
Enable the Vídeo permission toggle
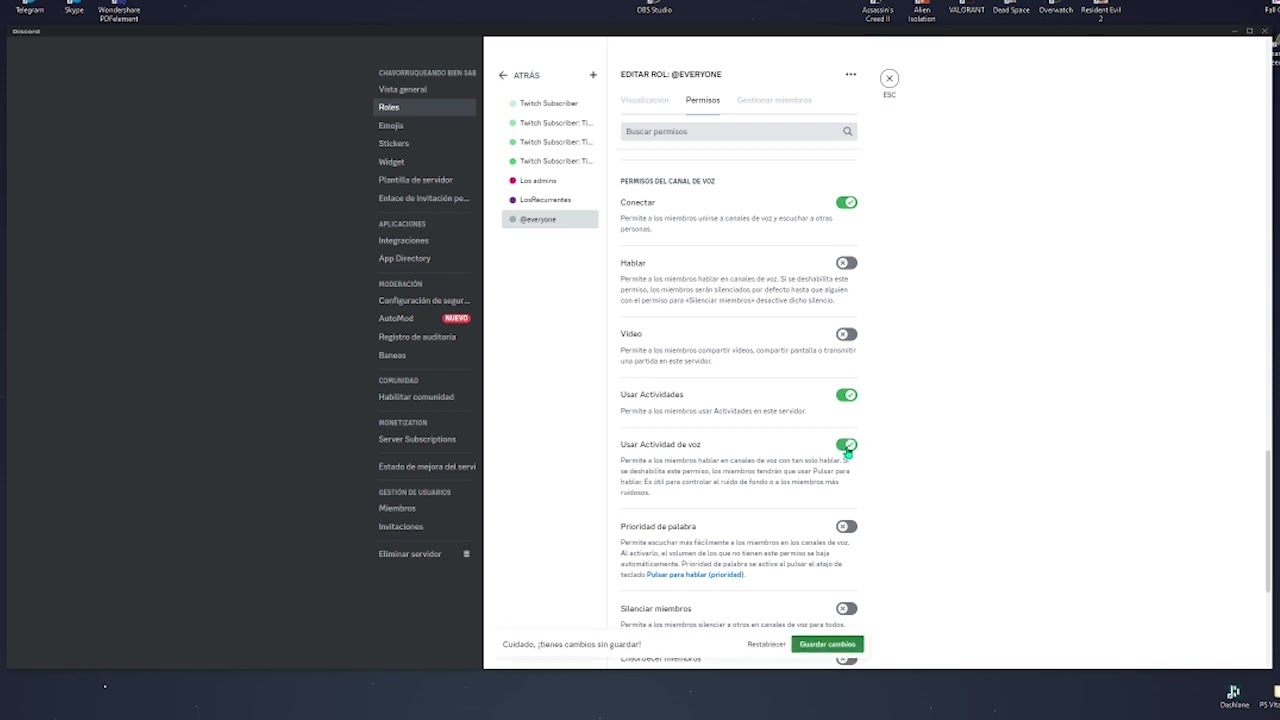847,334
